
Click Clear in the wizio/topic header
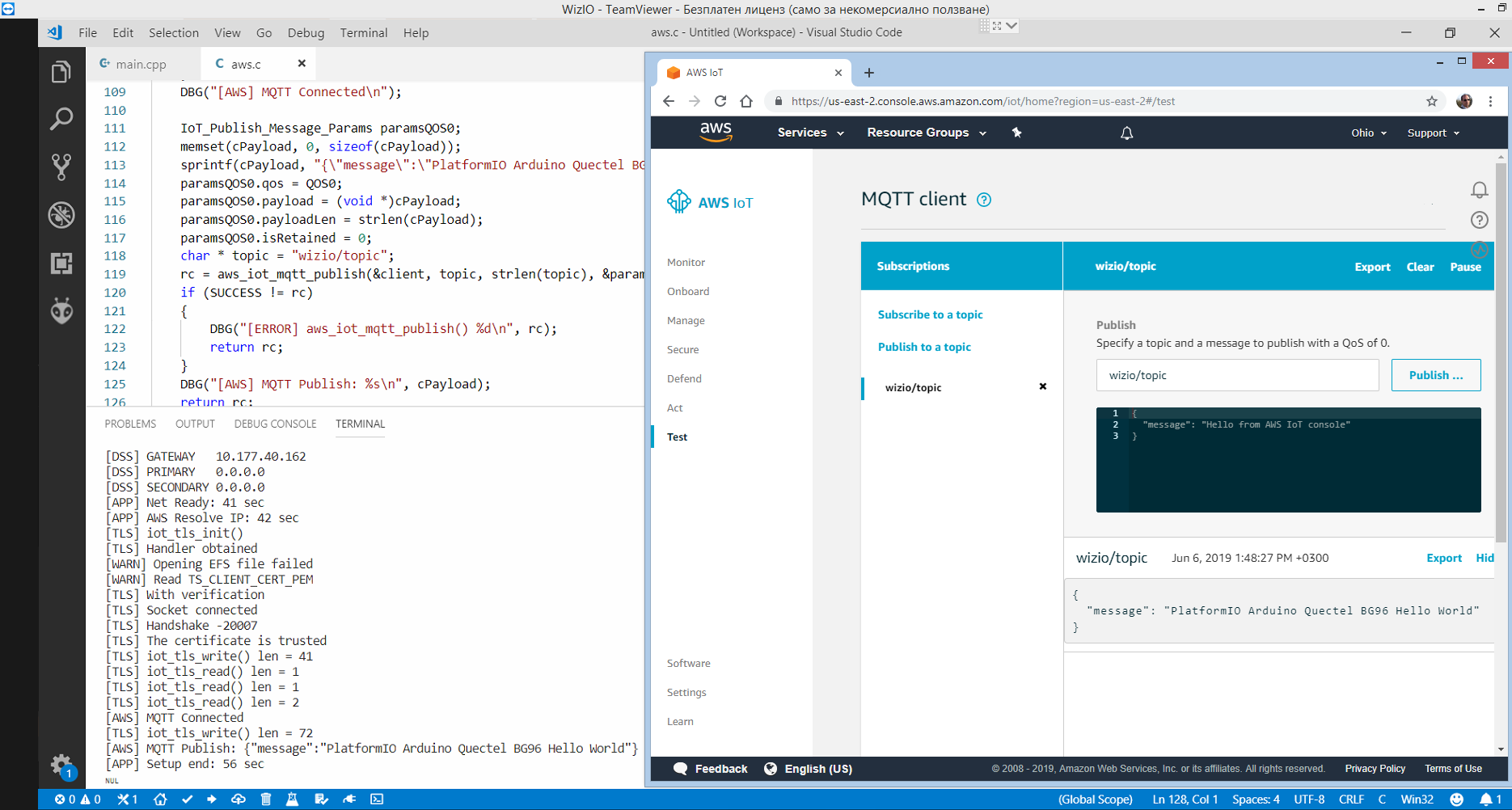tap(1421, 267)
